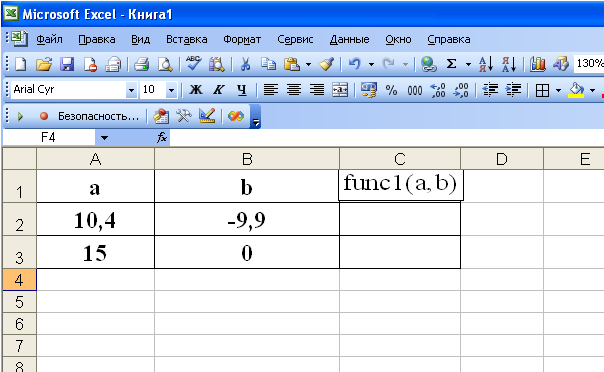
Task: Expand the font size dropdown
Action: tap(171, 90)
